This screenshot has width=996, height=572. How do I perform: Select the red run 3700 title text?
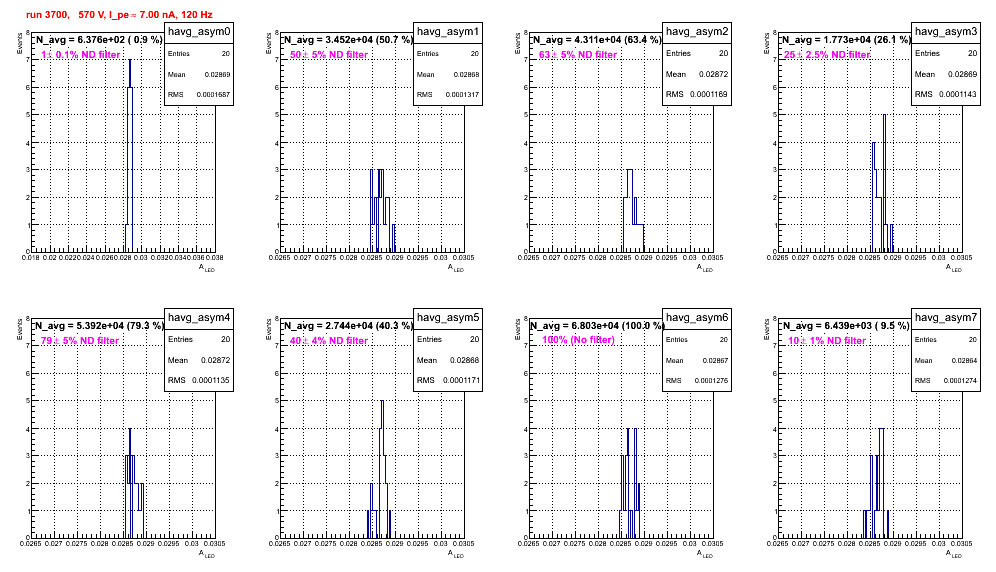(119, 14)
